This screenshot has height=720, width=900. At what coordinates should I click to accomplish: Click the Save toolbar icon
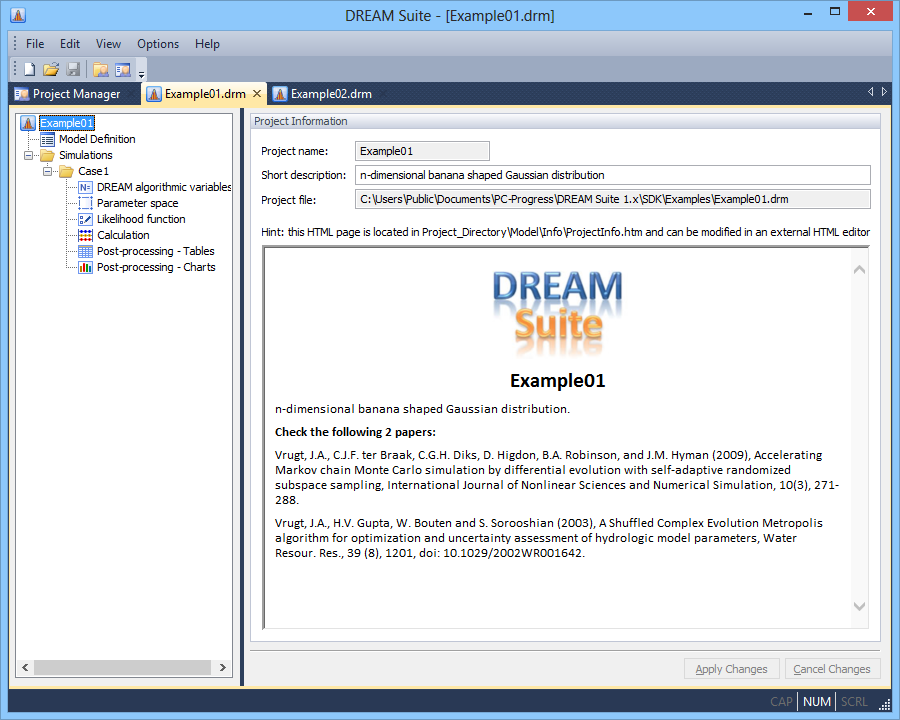(x=73, y=69)
